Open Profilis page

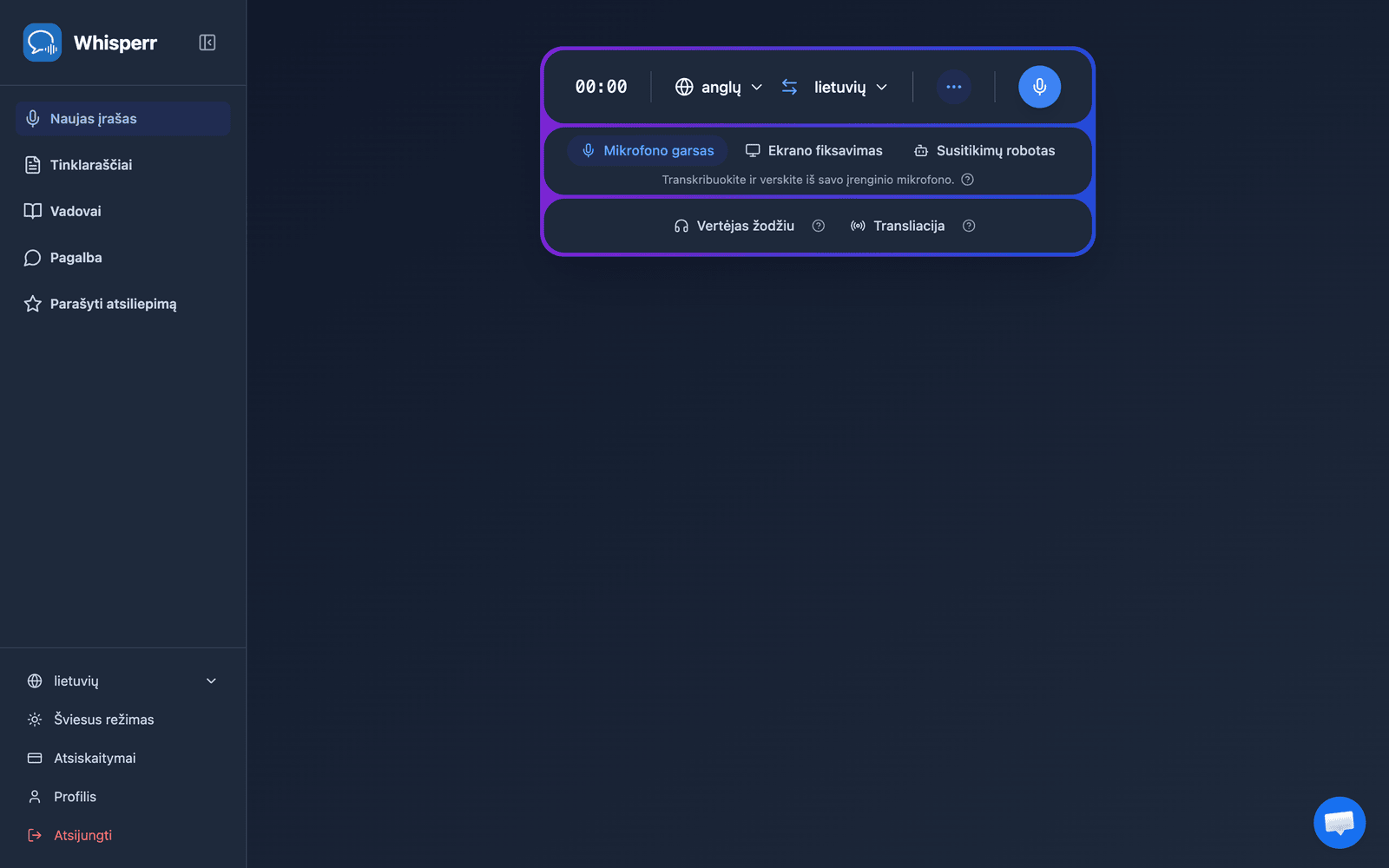122,797
